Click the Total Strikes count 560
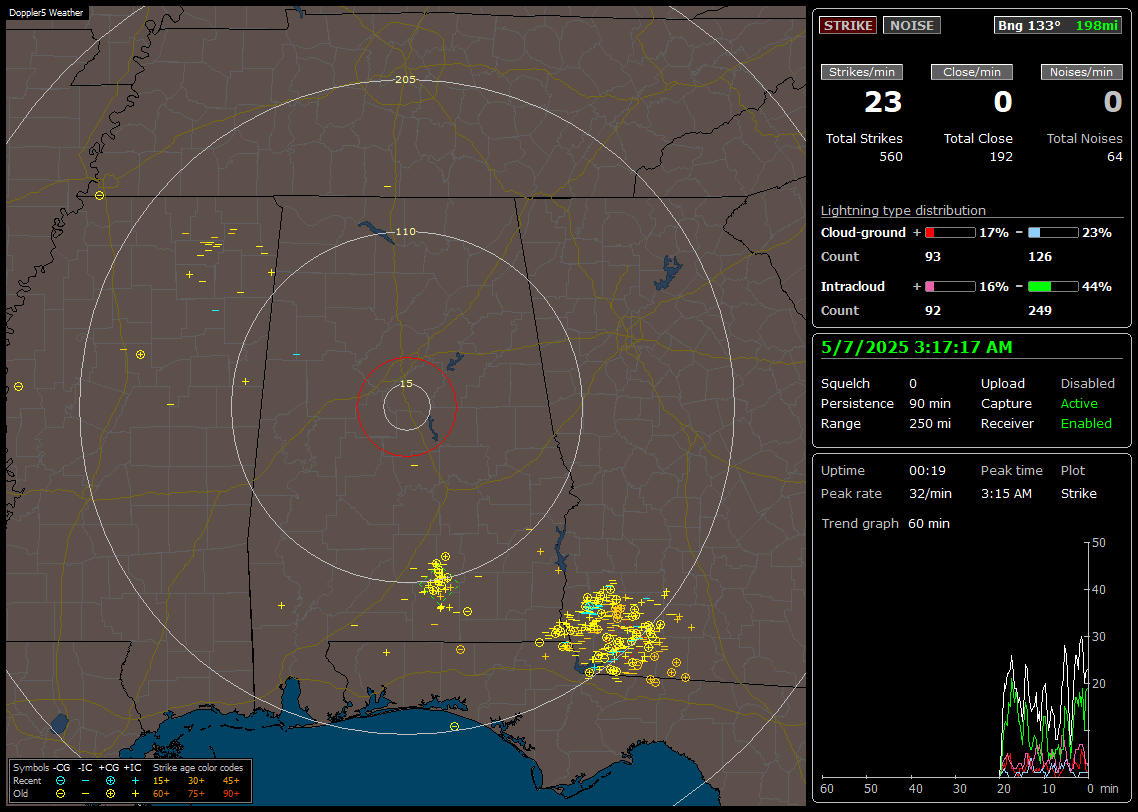This screenshot has width=1138, height=812. [891, 157]
